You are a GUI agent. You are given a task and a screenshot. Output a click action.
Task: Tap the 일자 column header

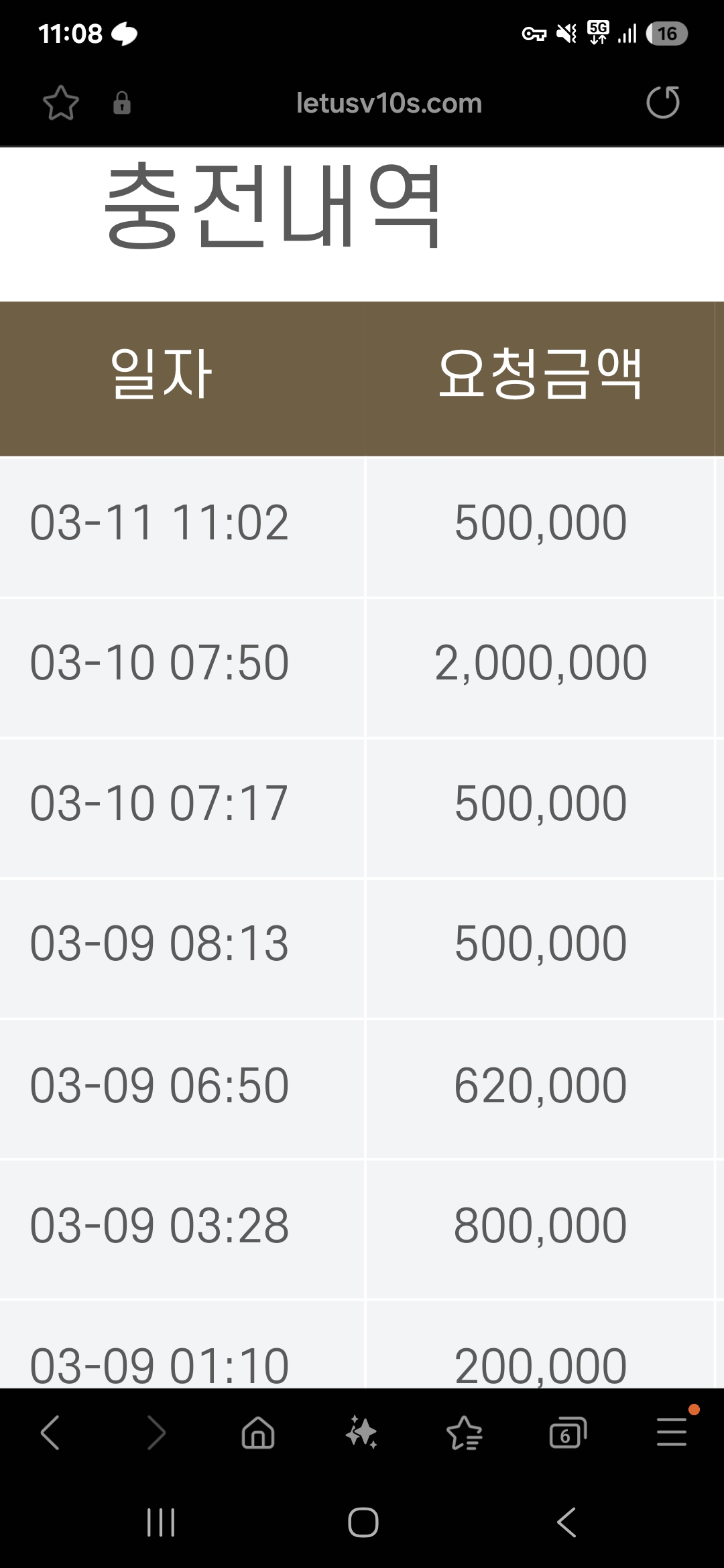(x=161, y=375)
